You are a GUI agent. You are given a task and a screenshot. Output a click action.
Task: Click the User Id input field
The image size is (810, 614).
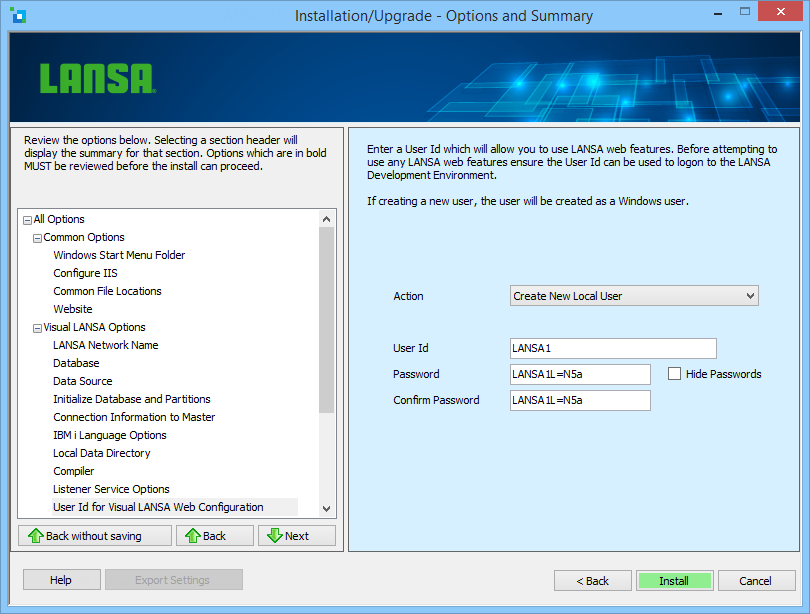pos(613,348)
